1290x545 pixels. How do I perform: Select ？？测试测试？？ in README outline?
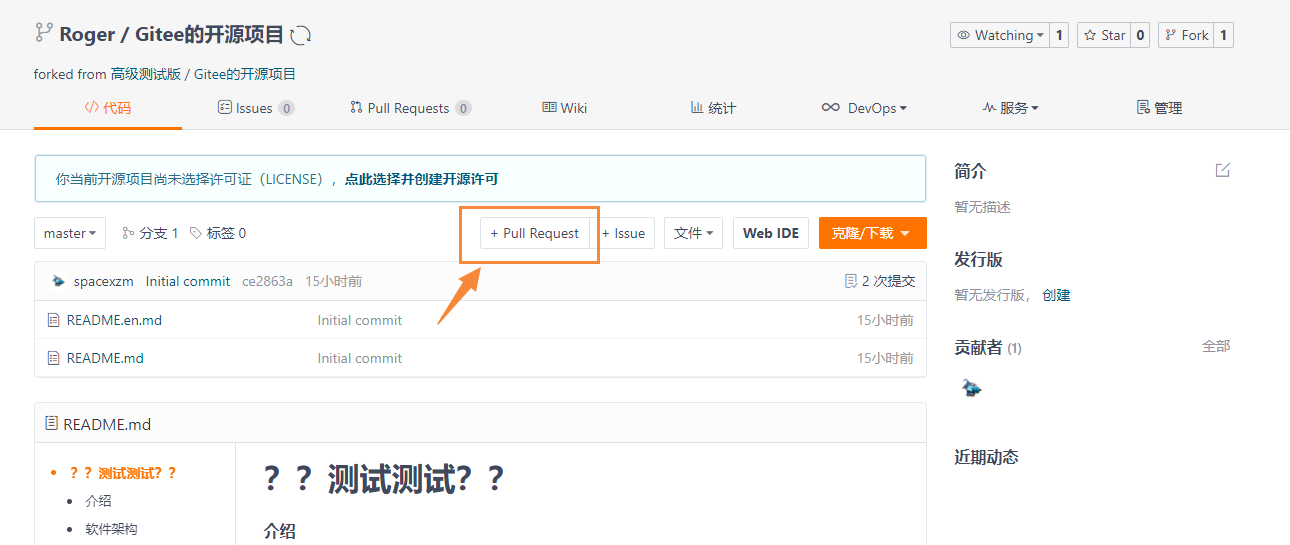pyautogui.click(x=123, y=473)
